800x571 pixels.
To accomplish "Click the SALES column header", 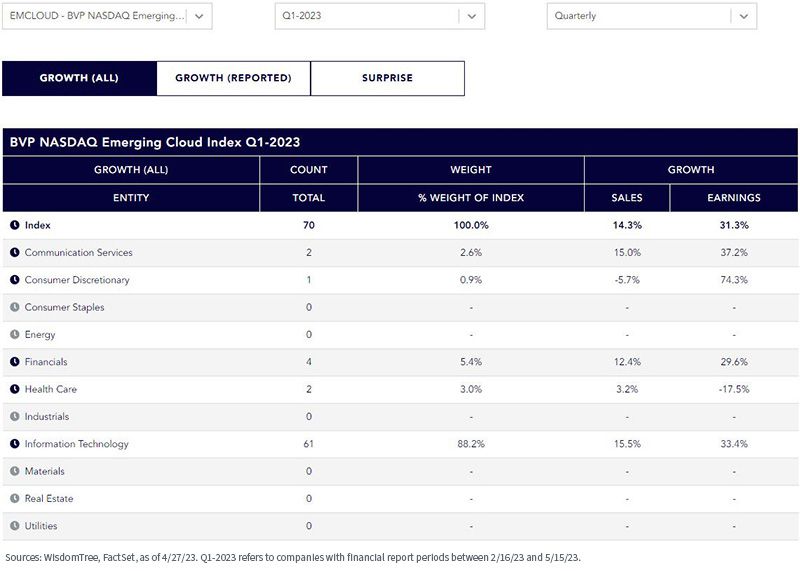I will point(627,198).
